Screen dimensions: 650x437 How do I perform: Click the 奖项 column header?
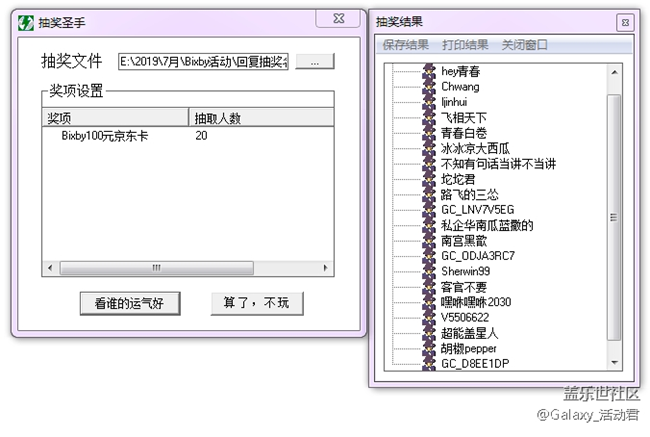coord(116,118)
